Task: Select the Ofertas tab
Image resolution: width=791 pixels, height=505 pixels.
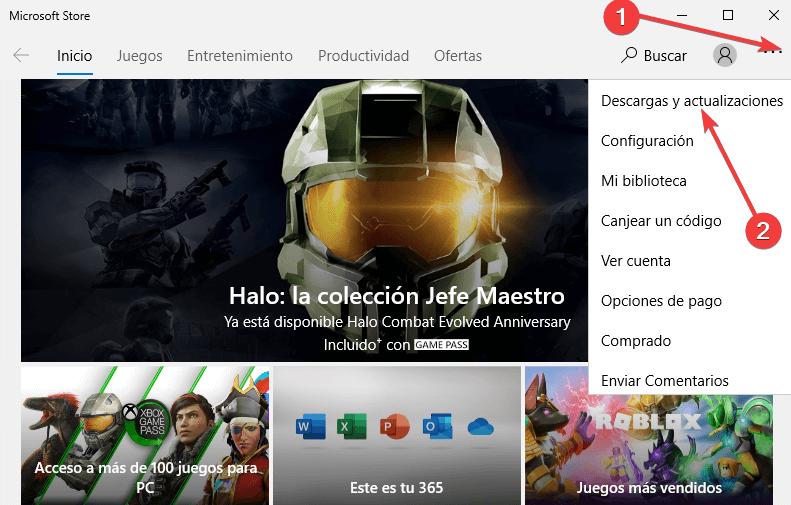Action: [458, 55]
